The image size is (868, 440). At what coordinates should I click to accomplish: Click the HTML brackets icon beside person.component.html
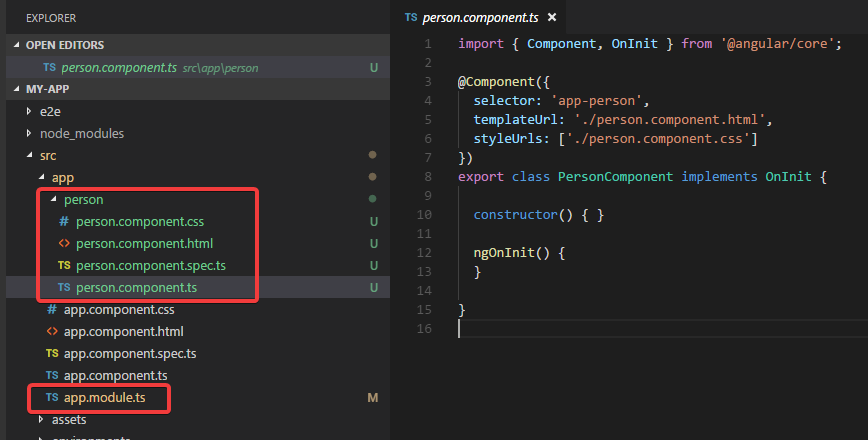64,243
